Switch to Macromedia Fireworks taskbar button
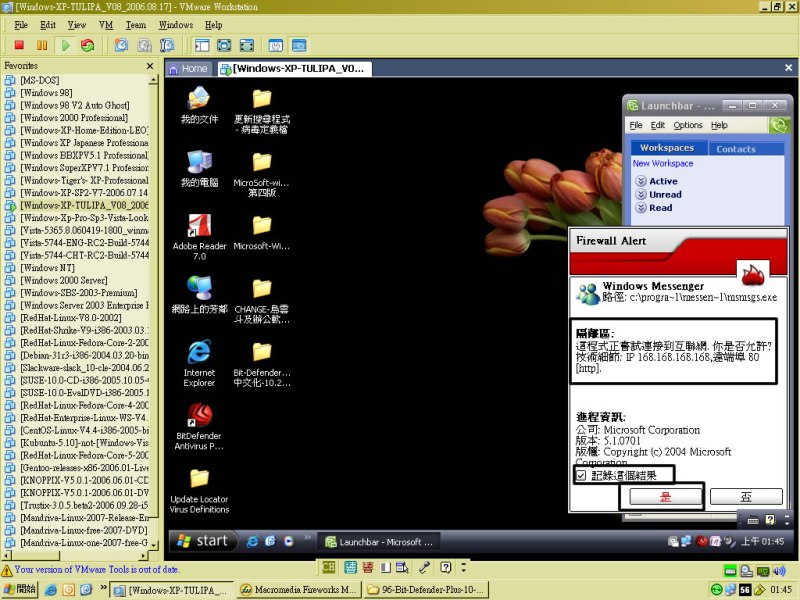The width and height of the screenshot is (800, 600). [x=298, y=590]
